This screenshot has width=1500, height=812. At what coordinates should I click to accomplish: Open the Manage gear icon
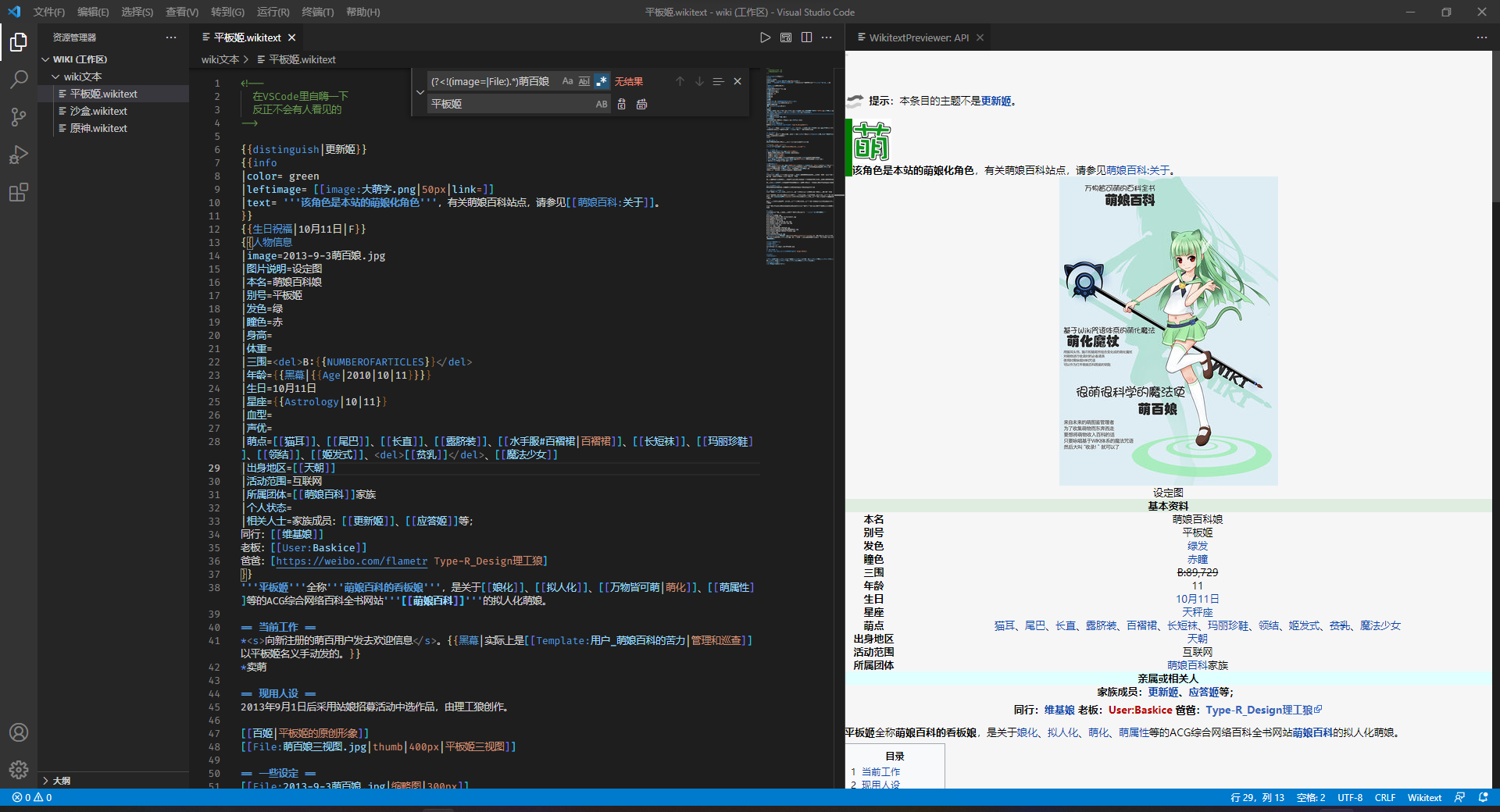click(19, 770)
